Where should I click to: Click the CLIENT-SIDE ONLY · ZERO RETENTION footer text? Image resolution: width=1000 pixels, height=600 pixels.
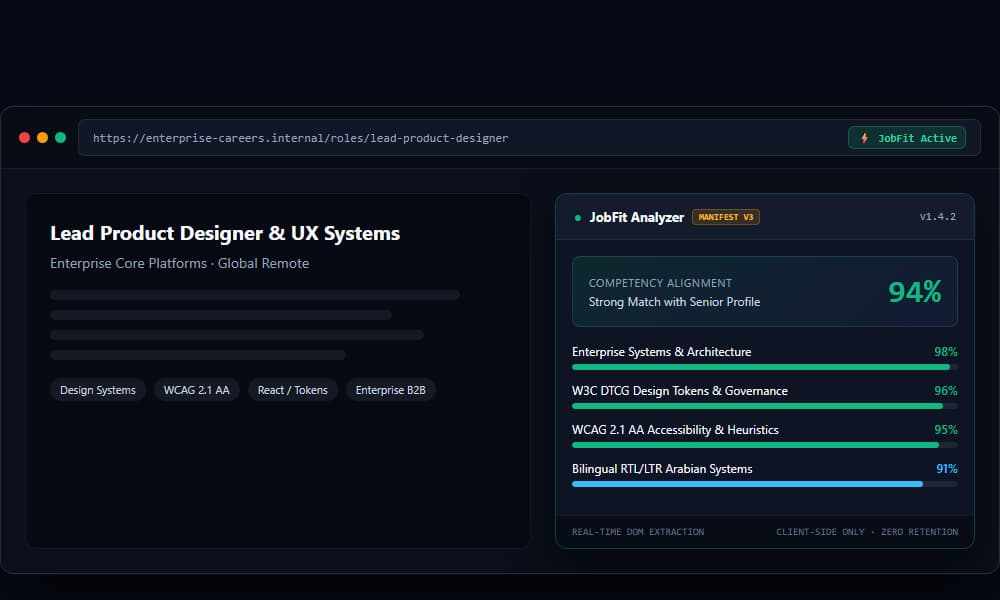coord(867,532)
